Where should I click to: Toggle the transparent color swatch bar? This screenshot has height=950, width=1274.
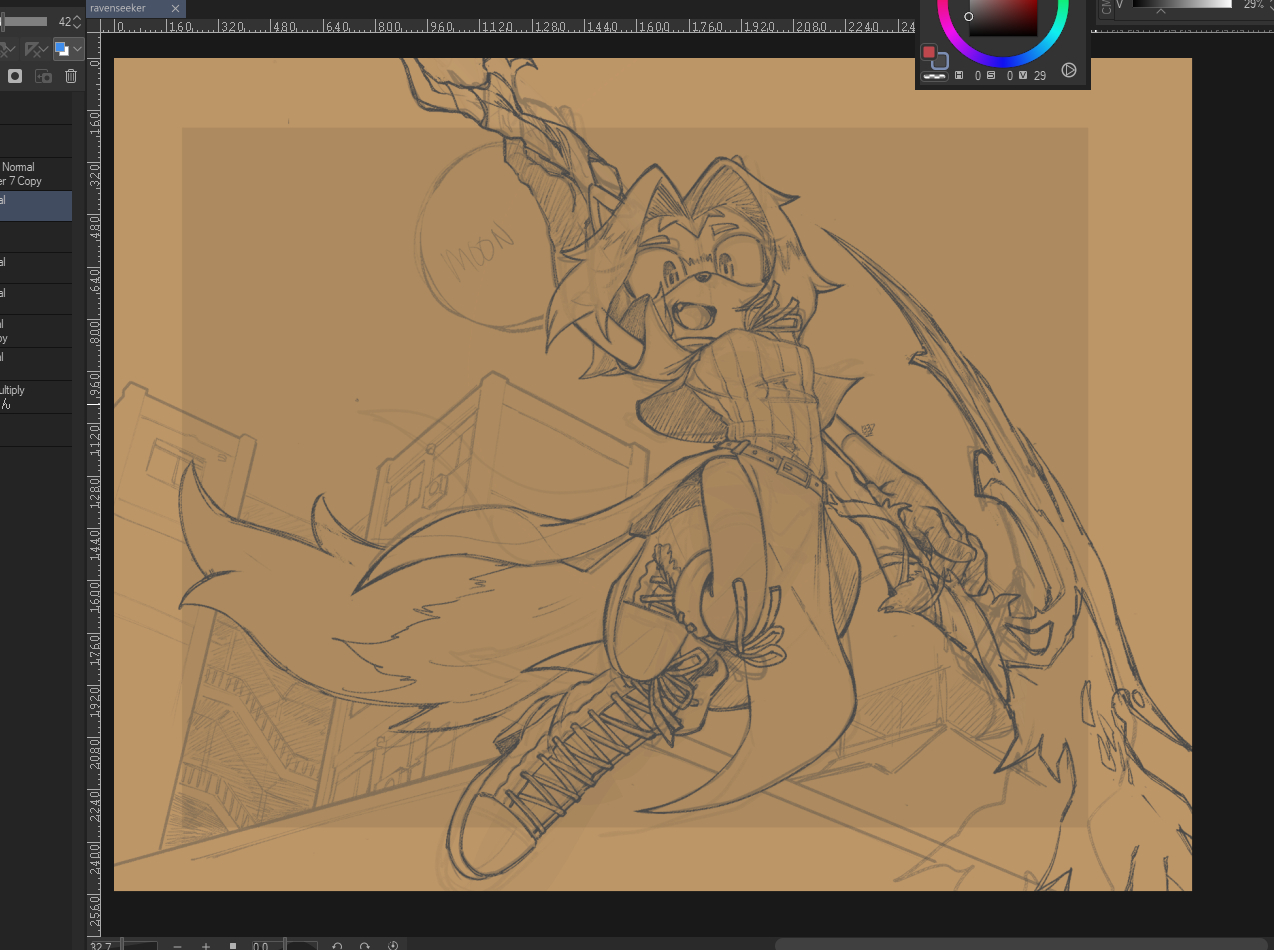click(x=934, y=76)
